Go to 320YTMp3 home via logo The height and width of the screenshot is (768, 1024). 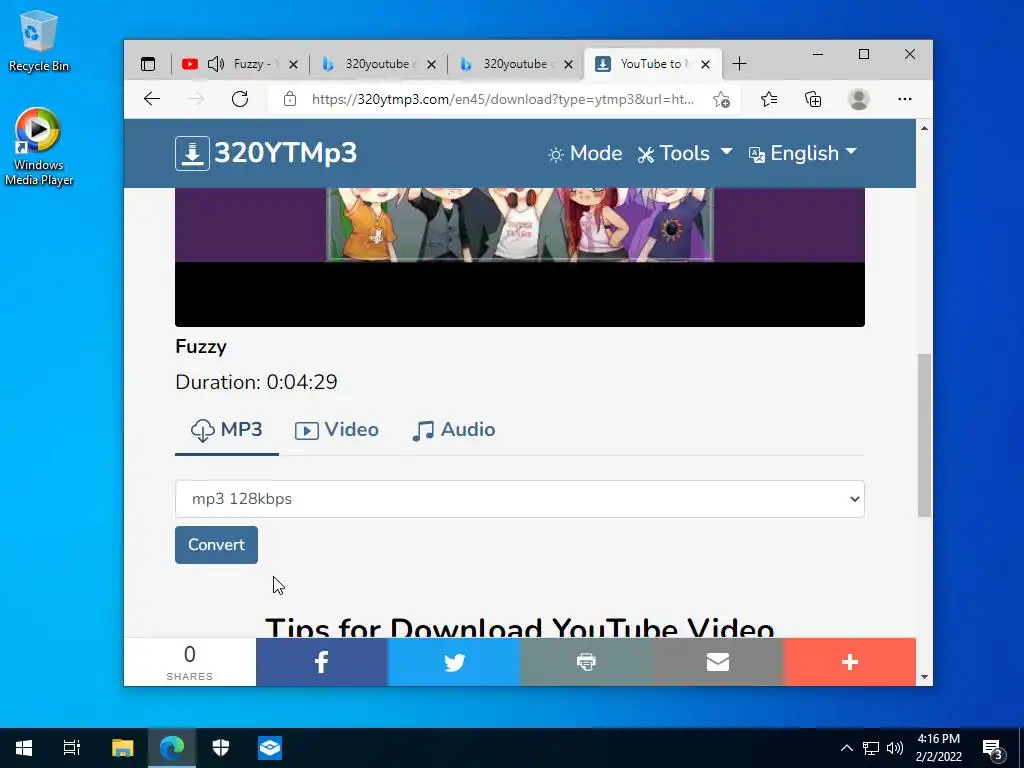click(266, 153)
